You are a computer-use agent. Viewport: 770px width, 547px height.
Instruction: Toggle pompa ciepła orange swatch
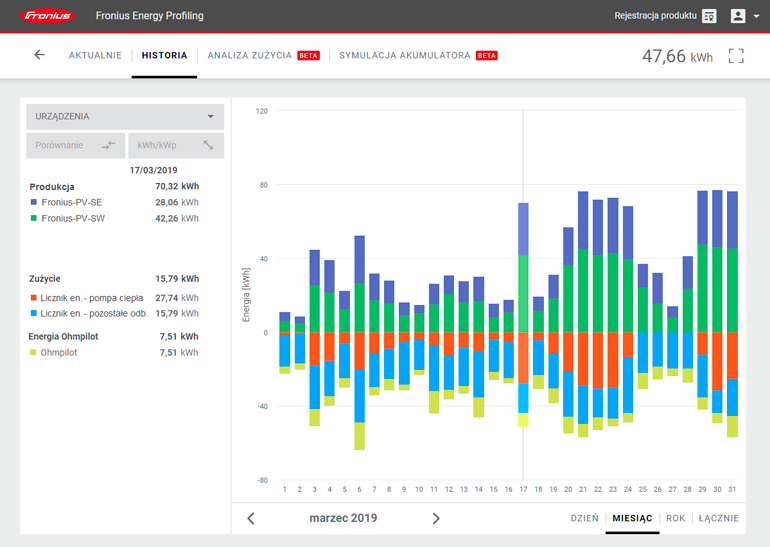tap(34, 298)
